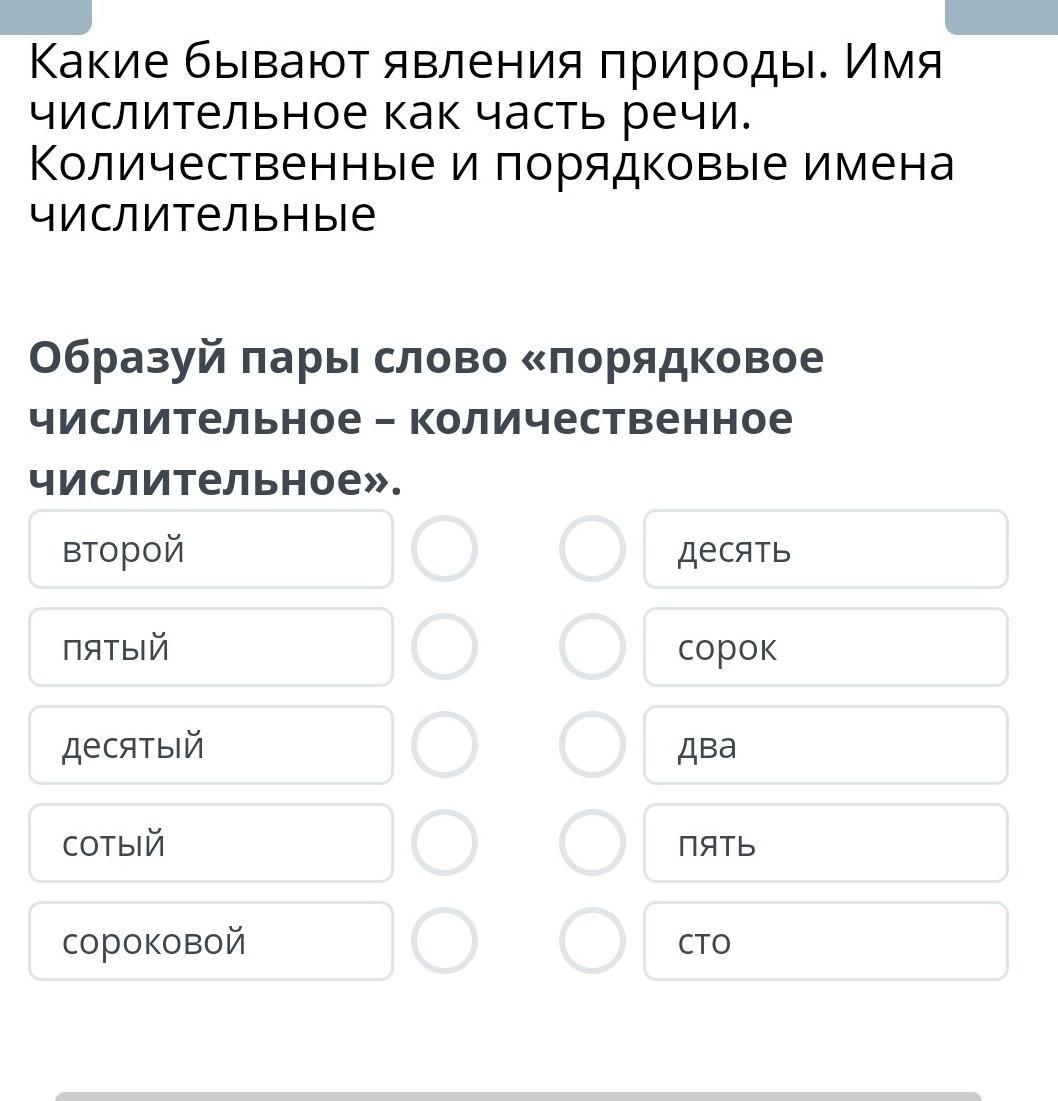Click the «два» answer card

click(x=825, y=745)
